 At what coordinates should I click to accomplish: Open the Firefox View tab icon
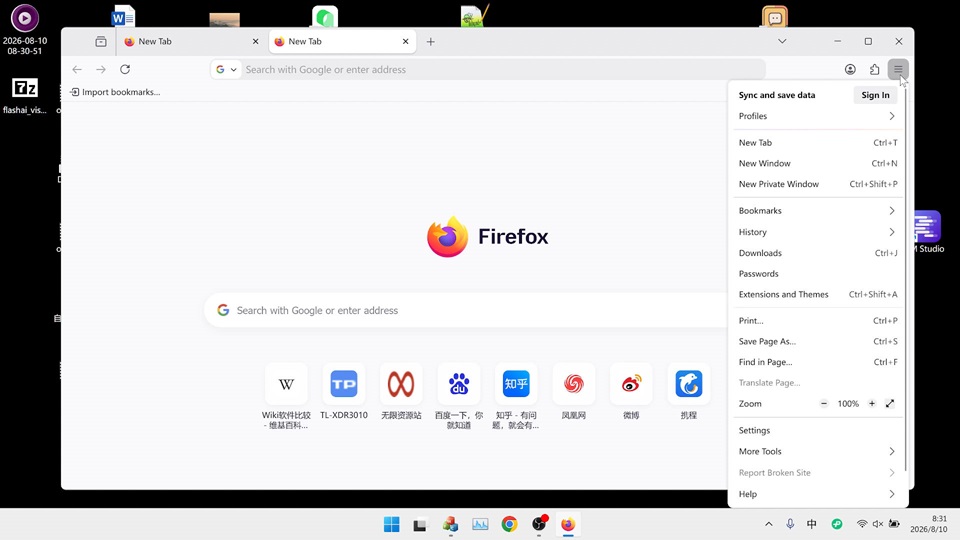pos(101,42)
